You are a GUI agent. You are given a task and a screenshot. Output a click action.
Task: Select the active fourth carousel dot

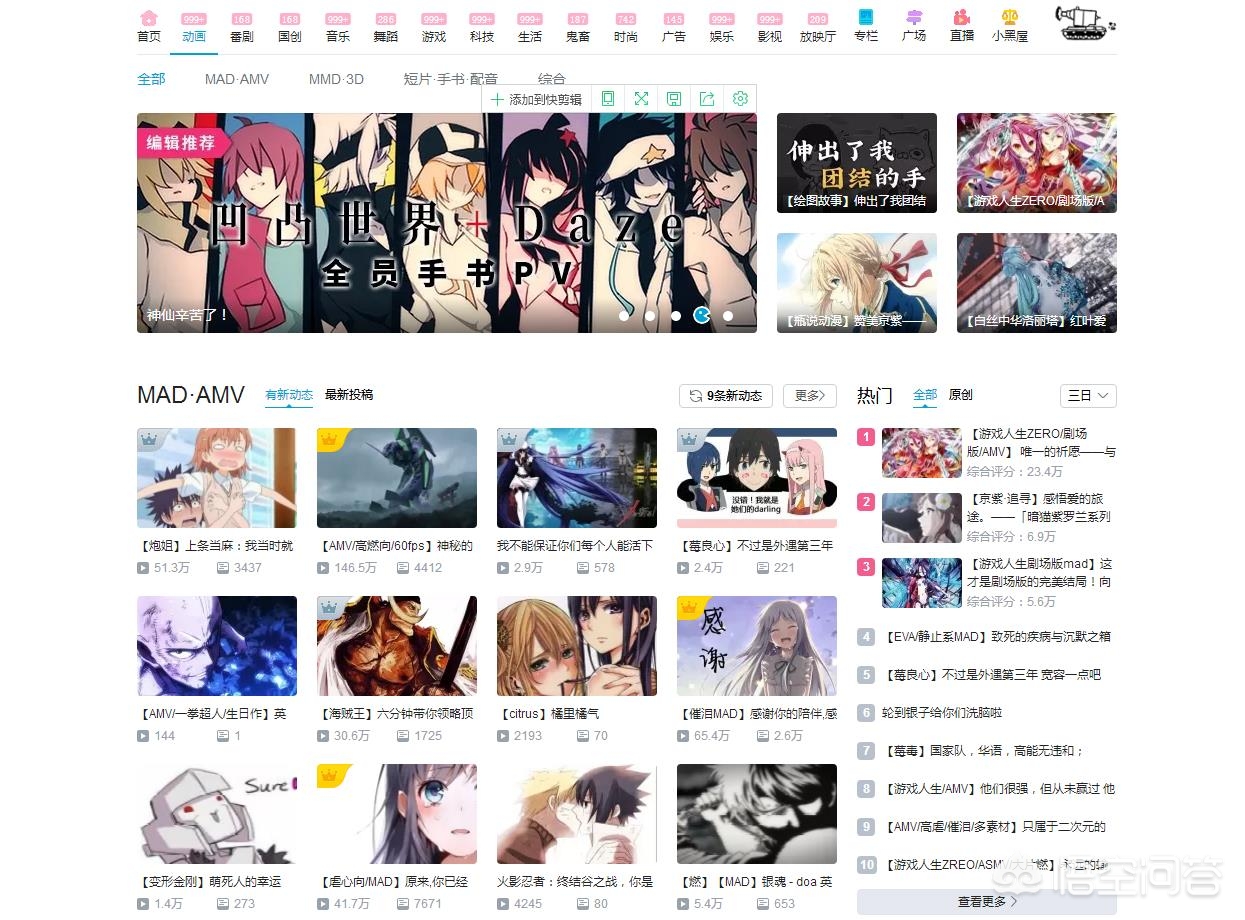coord(702,316)
